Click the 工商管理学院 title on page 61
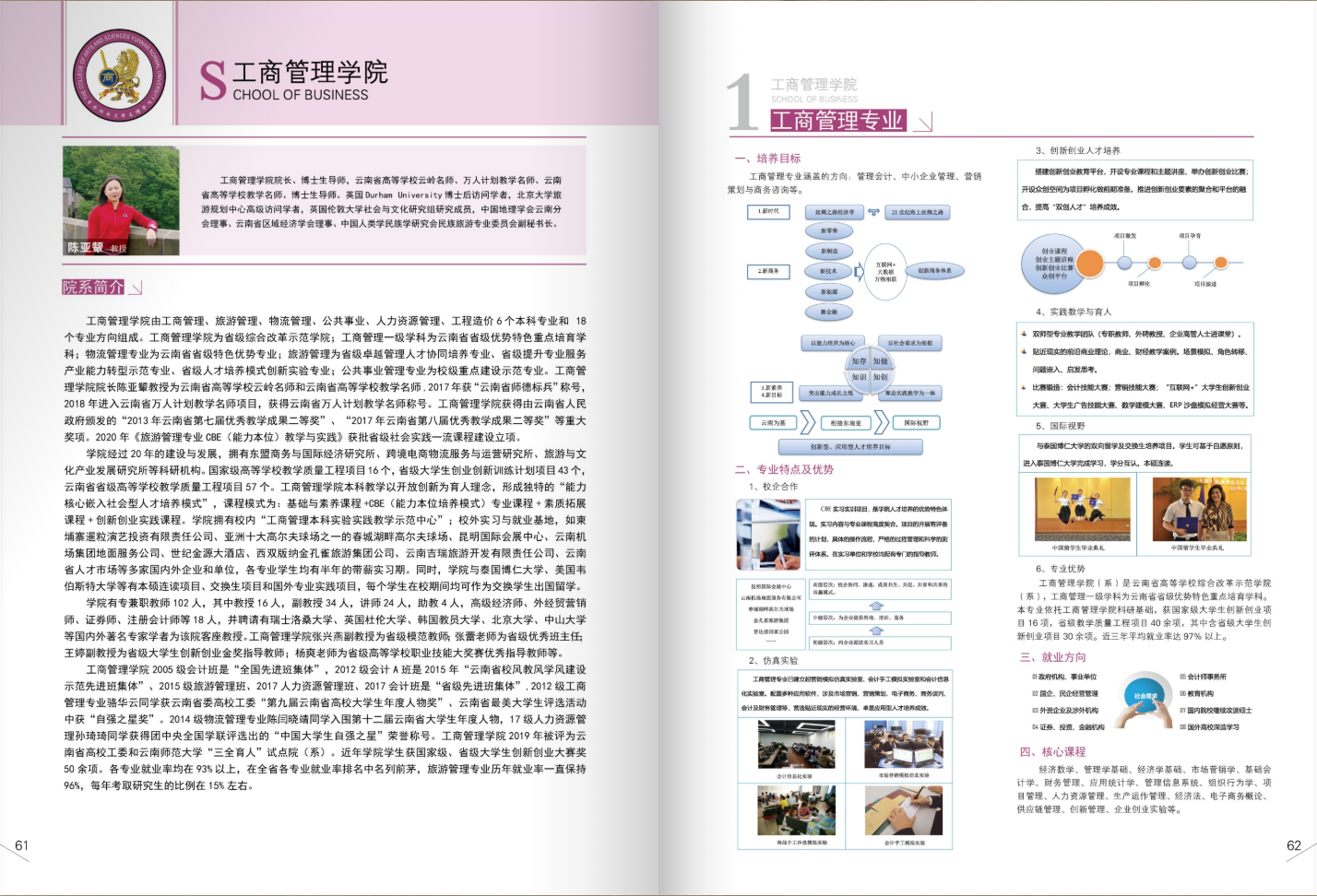Viewport: 1317px width, 896px height. pos(310,72)
